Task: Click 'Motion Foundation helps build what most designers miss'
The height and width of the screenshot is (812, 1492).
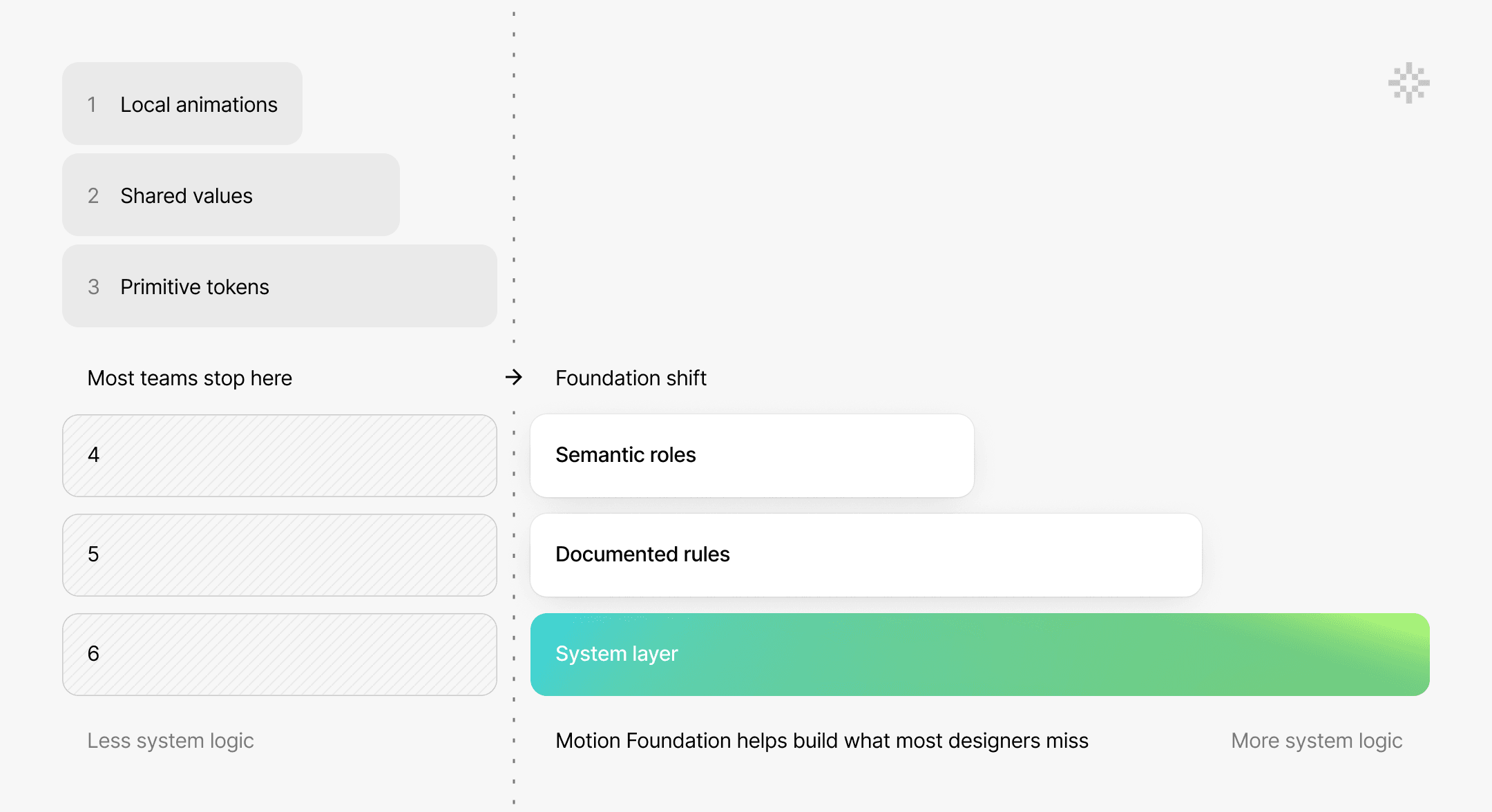Action: [822, 741]
